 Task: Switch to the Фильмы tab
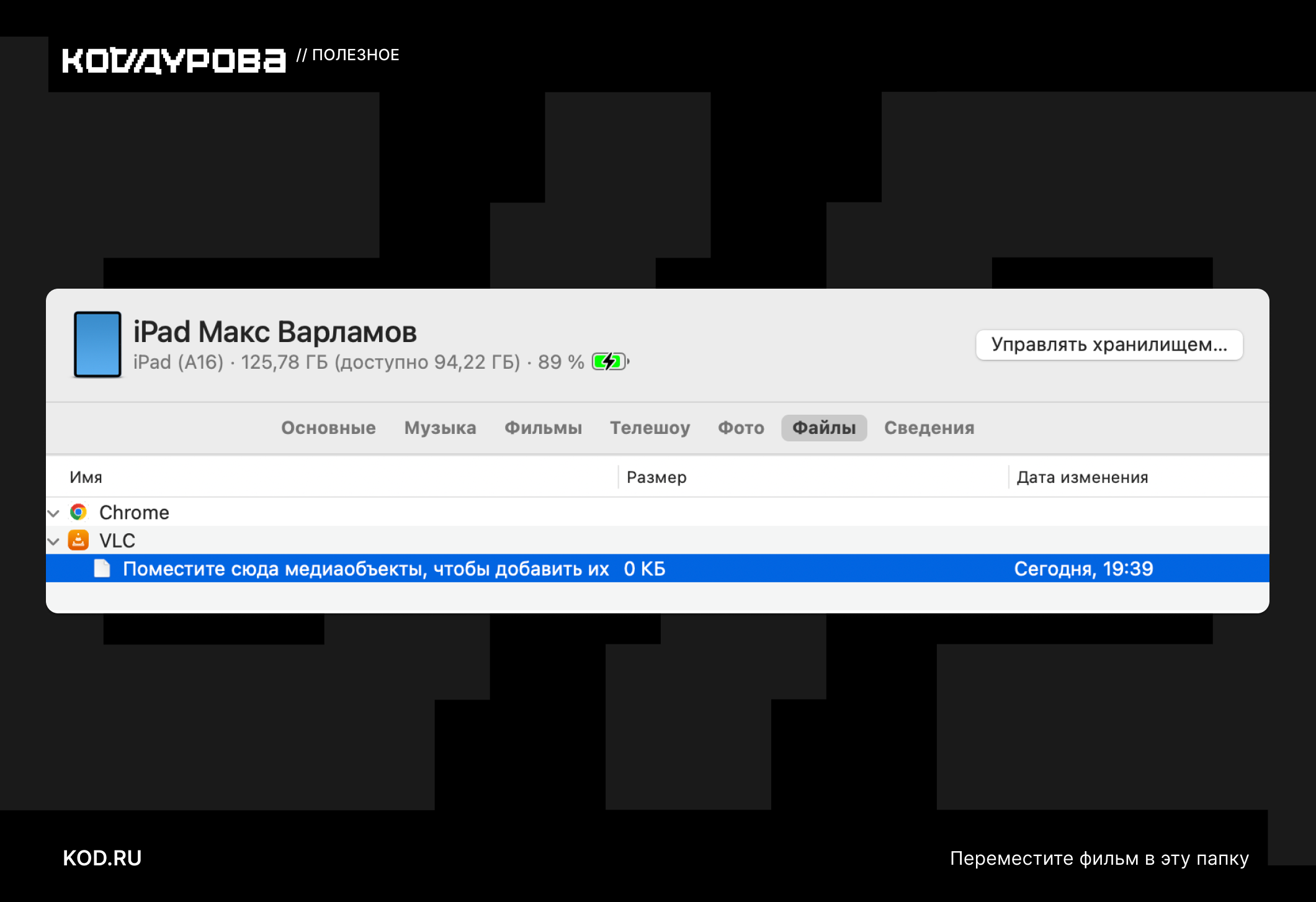point(543,428)
